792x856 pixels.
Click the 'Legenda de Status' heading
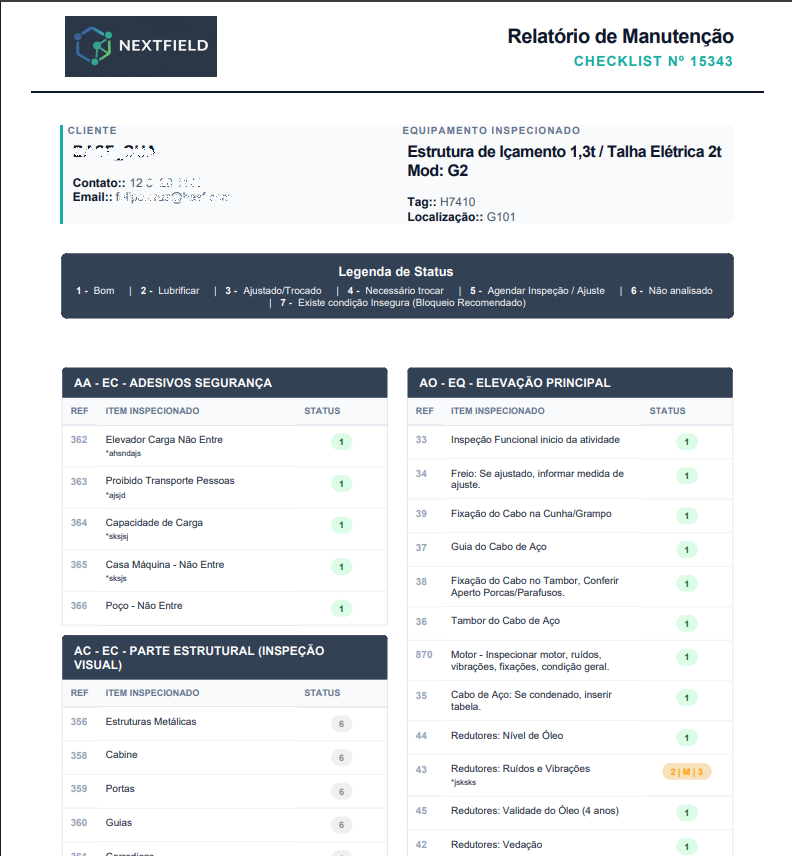(396, 271)
